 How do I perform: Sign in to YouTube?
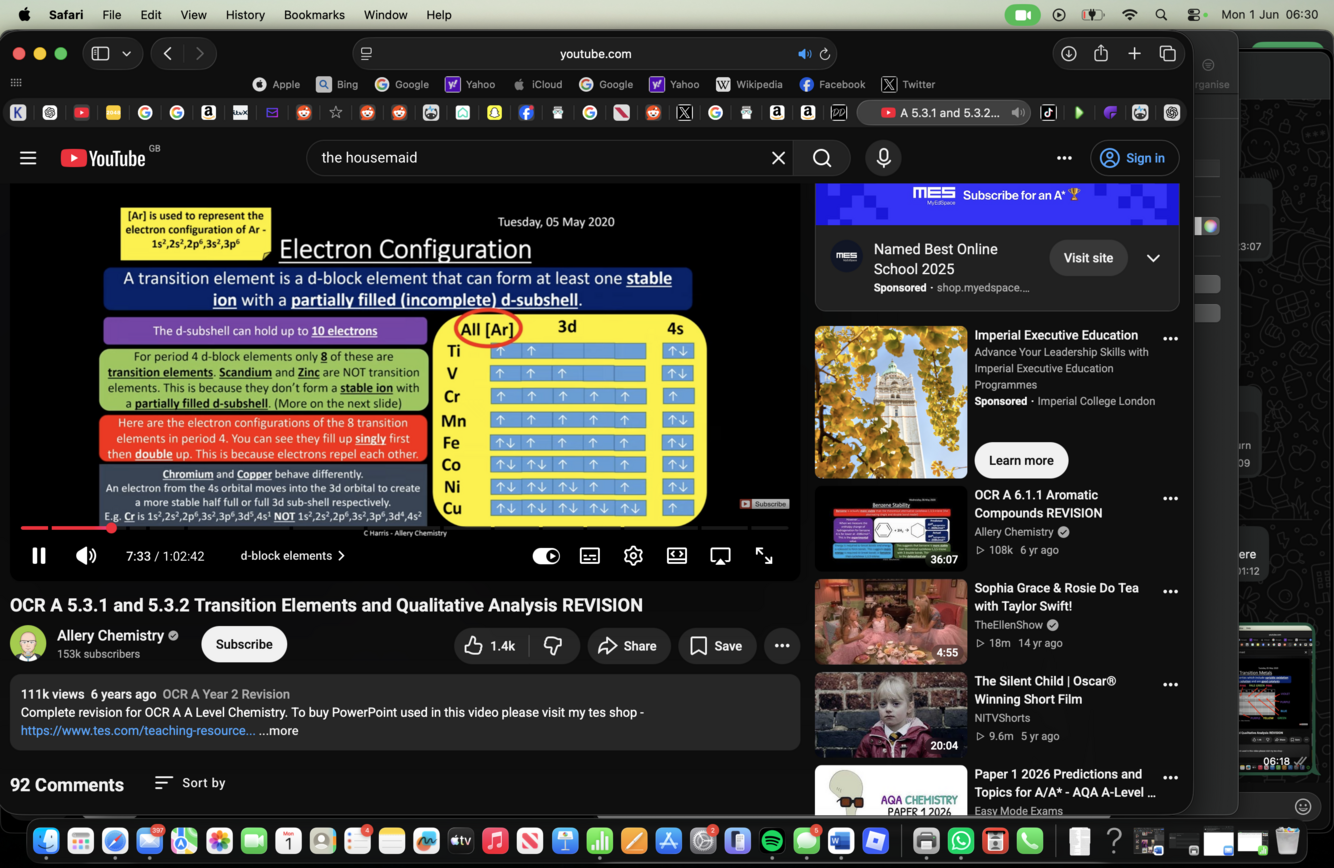[1134, 158]
